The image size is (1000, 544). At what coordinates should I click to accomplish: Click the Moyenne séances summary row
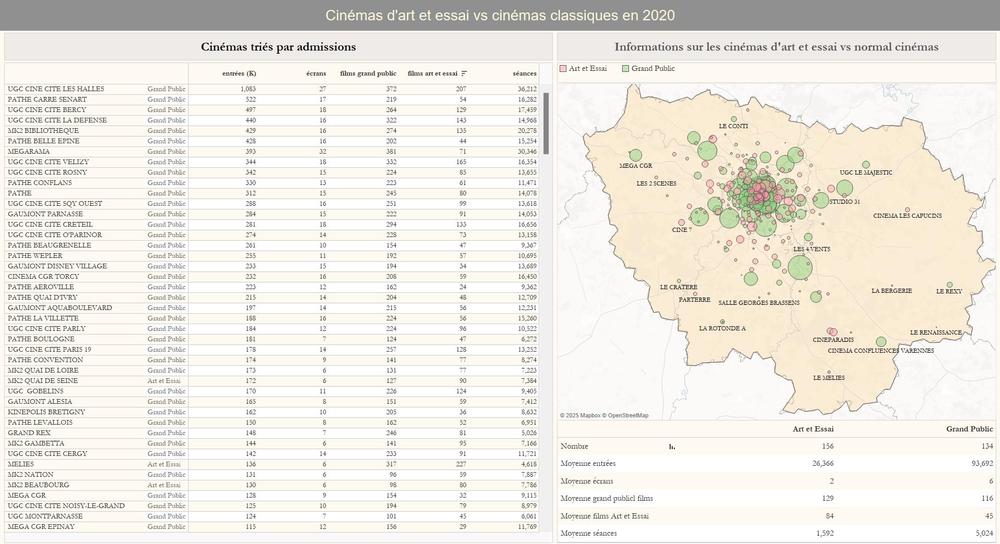777,533
